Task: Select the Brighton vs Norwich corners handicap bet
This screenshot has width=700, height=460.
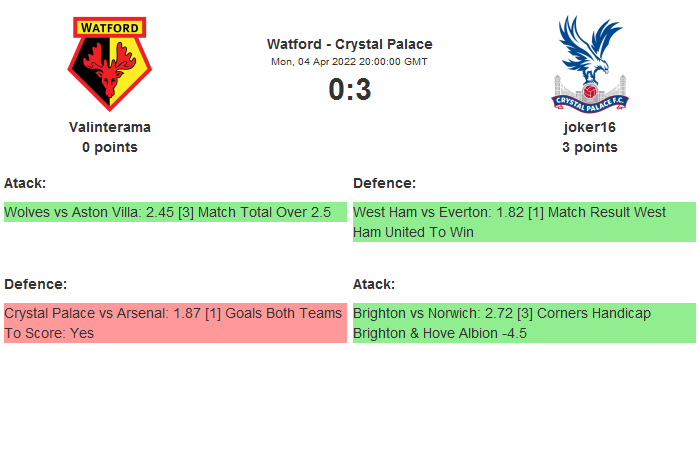Action: tap(524, 323)
